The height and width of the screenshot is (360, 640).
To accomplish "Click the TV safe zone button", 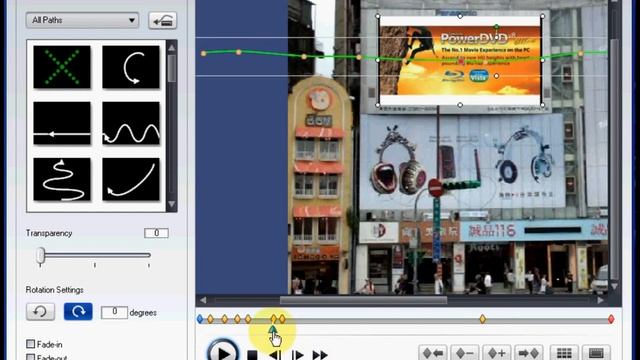I will point(596,353).
